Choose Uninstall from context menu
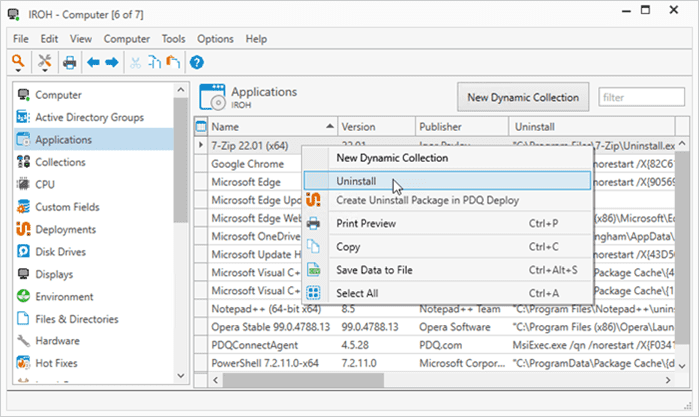699x417 pixels. (x=447, y=181)
